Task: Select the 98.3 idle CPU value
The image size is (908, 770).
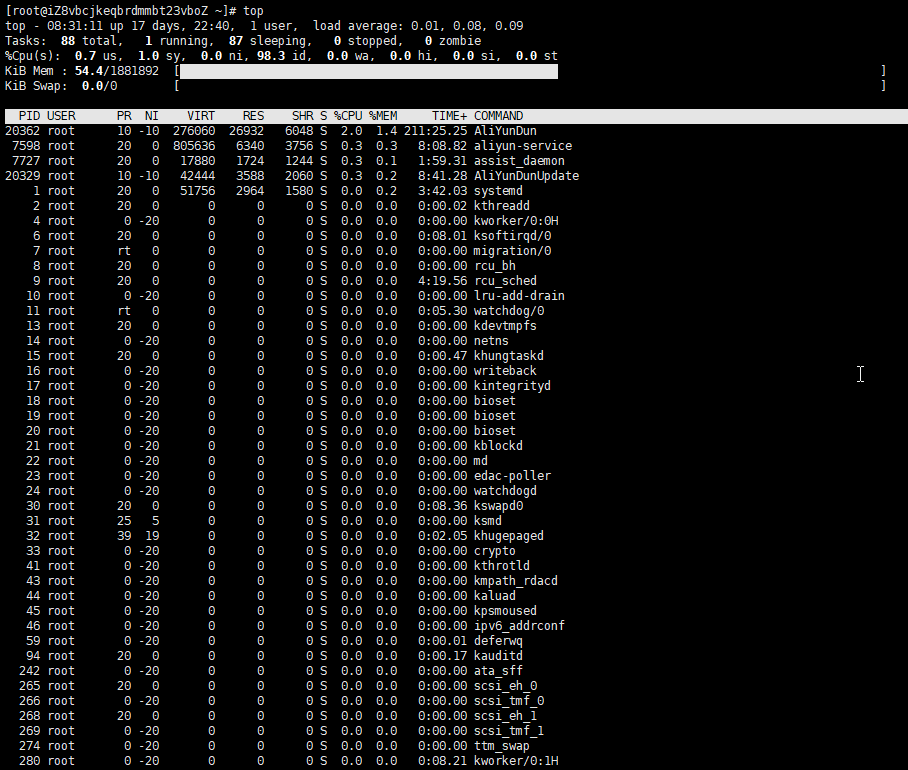Action: [x=271, y=56]
